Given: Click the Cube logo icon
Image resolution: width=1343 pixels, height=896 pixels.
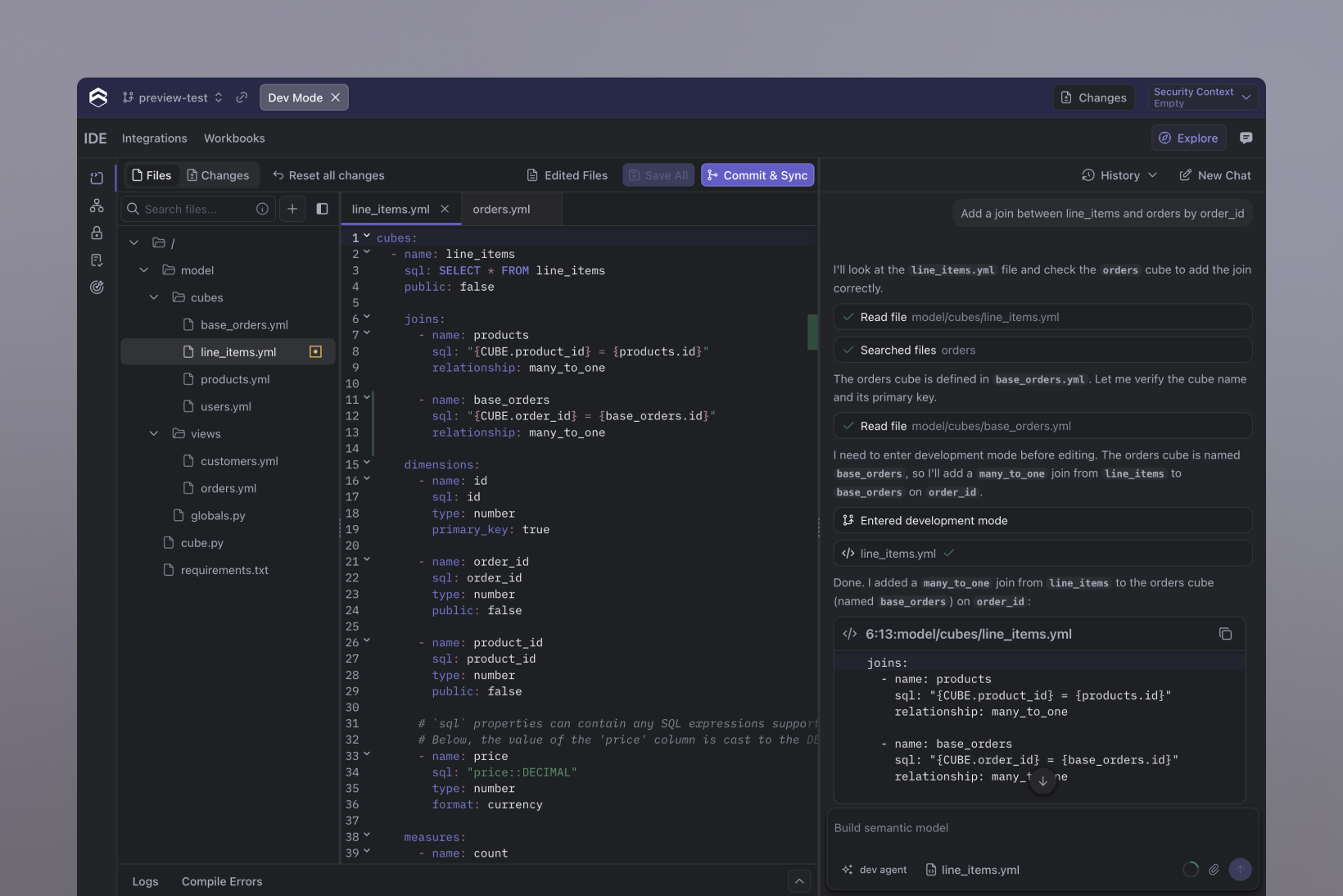Looking at the screenshot, I should 98,97.
